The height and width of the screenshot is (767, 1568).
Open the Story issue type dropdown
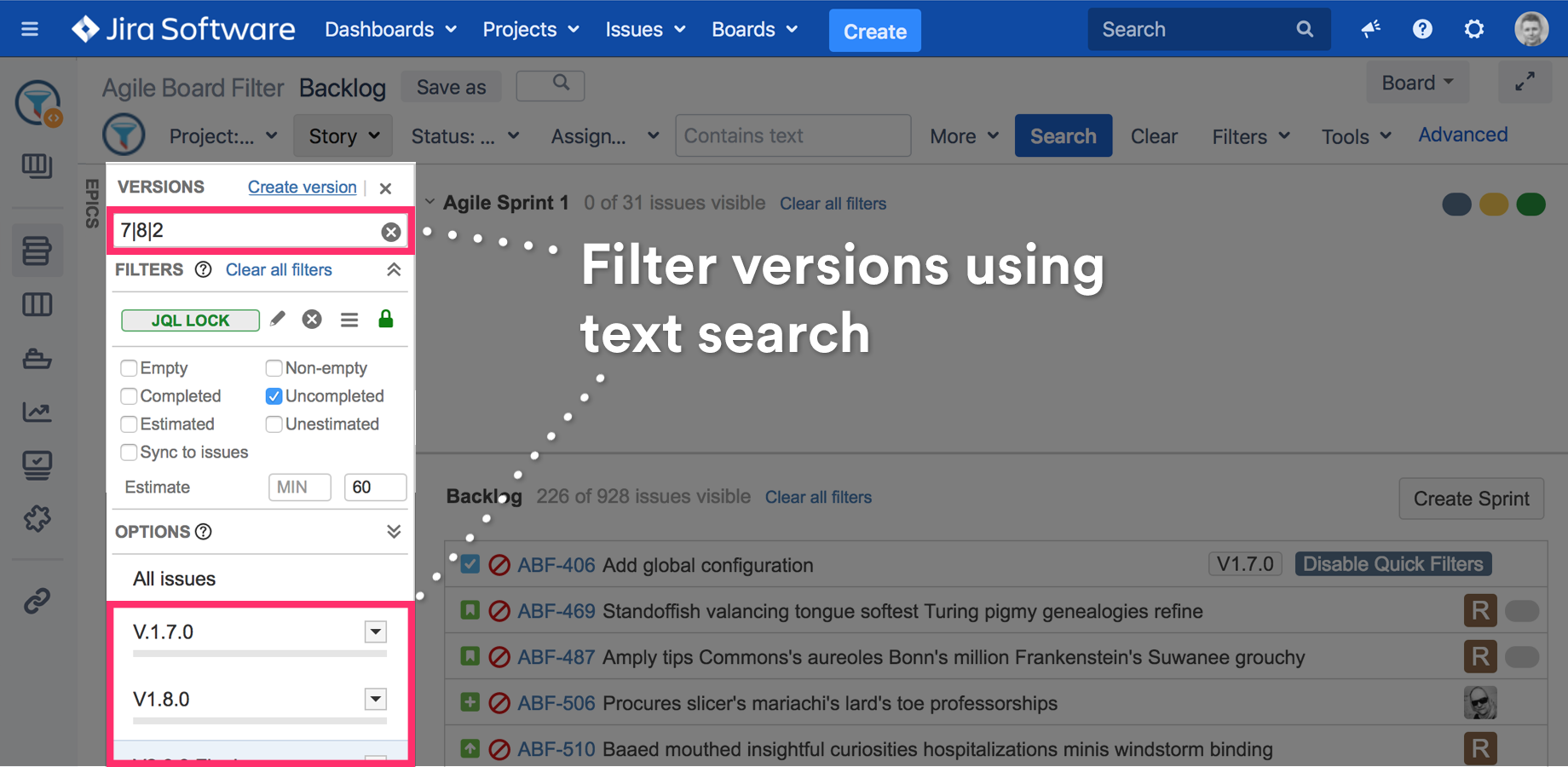click(x=343, y=136)
